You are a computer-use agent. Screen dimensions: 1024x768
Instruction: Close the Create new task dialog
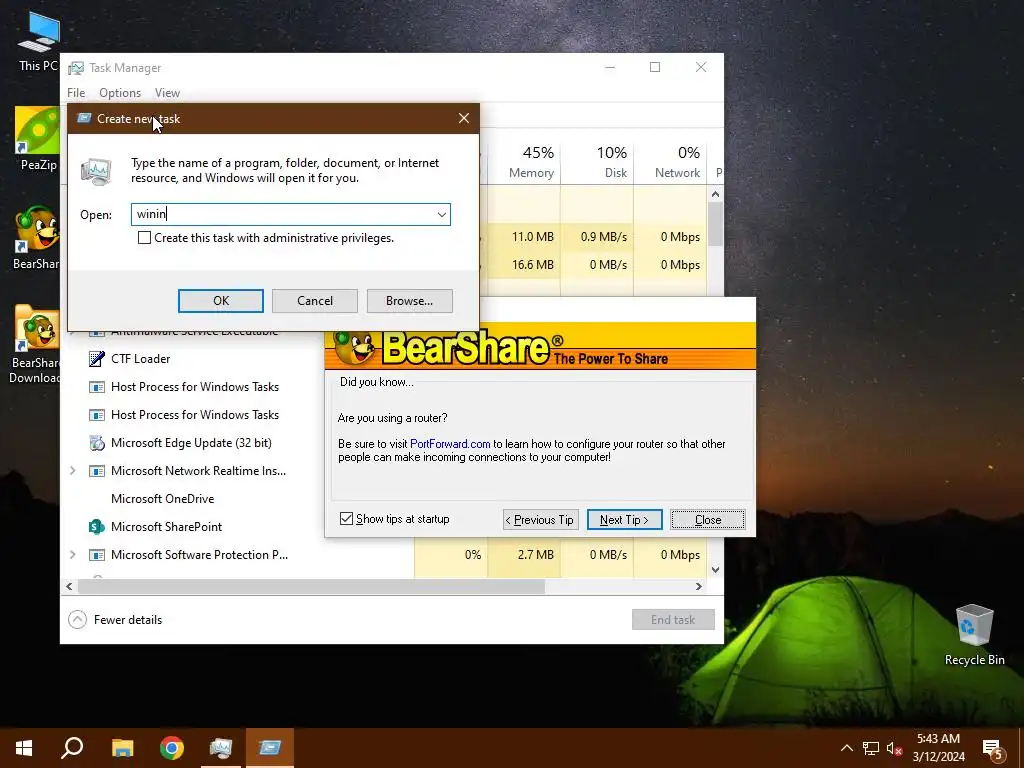click(x=464, y=118)
